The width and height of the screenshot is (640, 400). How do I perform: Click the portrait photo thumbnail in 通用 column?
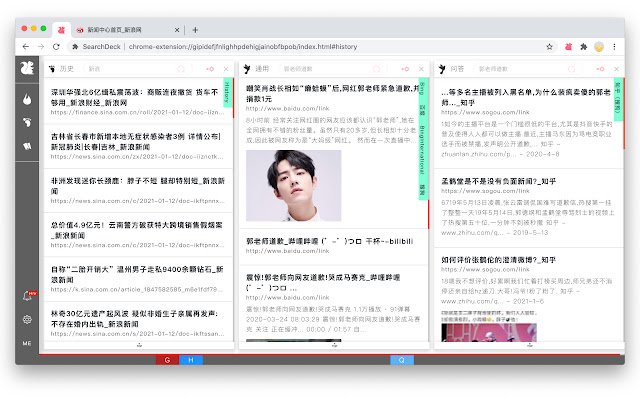(293, 186)
